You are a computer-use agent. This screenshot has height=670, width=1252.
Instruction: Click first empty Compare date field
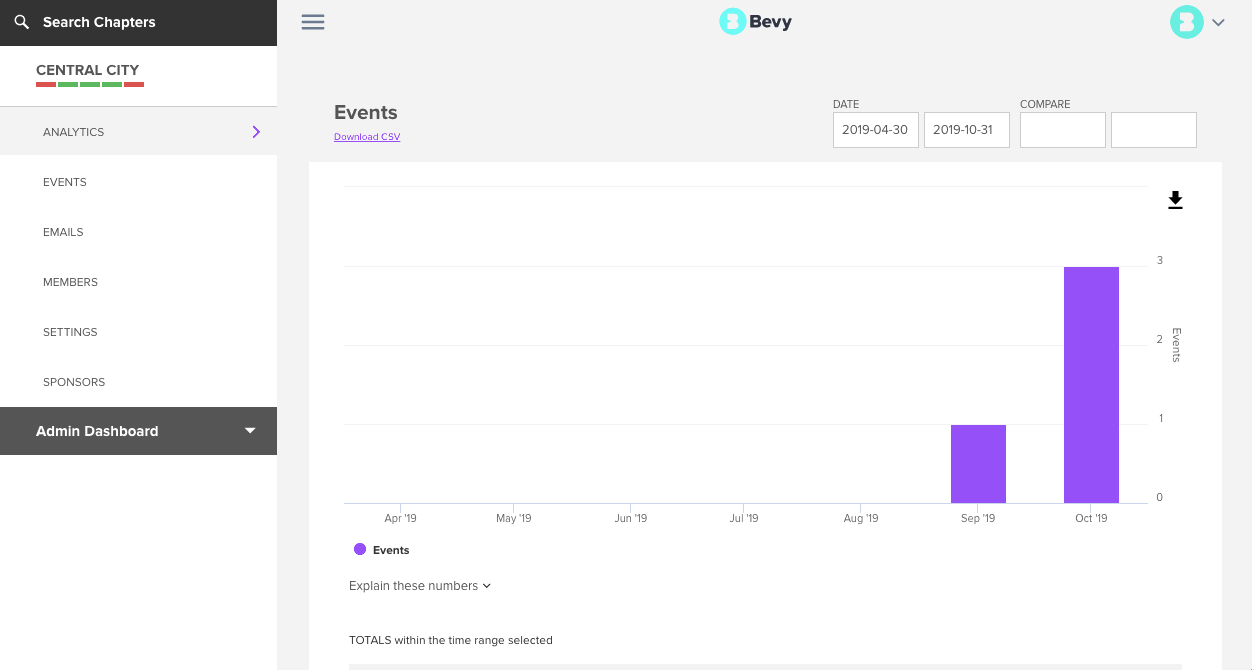(x=1063, y=130)
